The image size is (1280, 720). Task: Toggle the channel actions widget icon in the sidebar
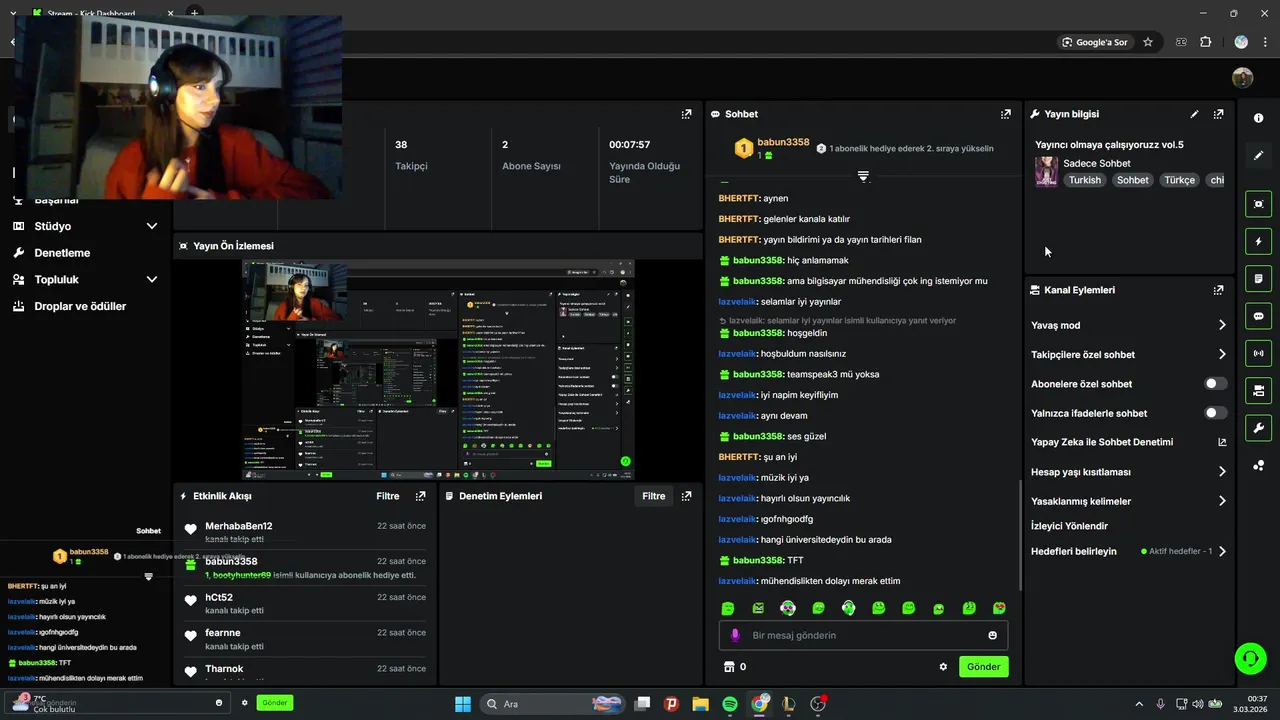point(1258,390)
